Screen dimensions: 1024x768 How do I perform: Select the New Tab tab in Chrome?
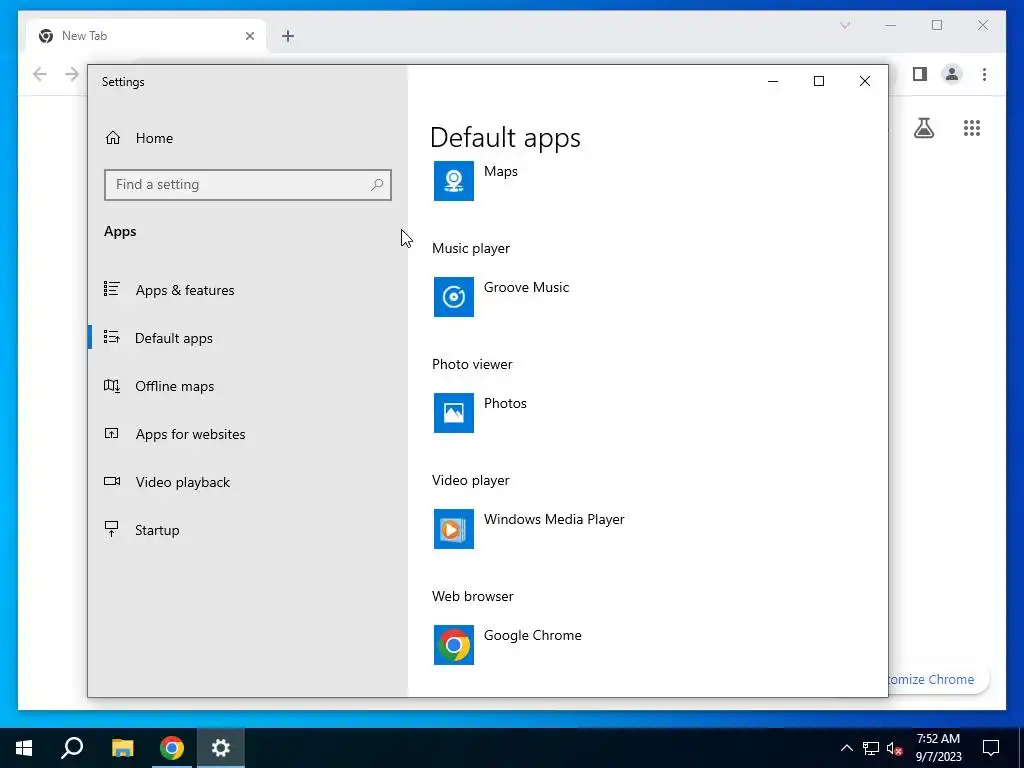[146, 36]
